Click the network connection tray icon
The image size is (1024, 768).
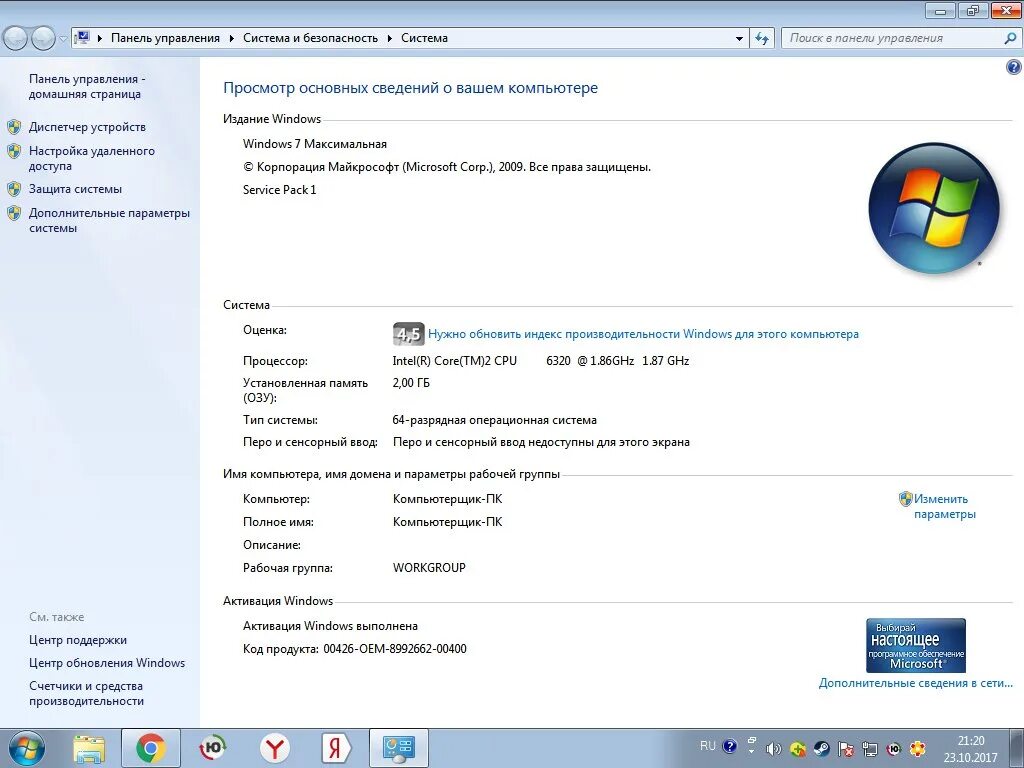(x=869, y=748)
